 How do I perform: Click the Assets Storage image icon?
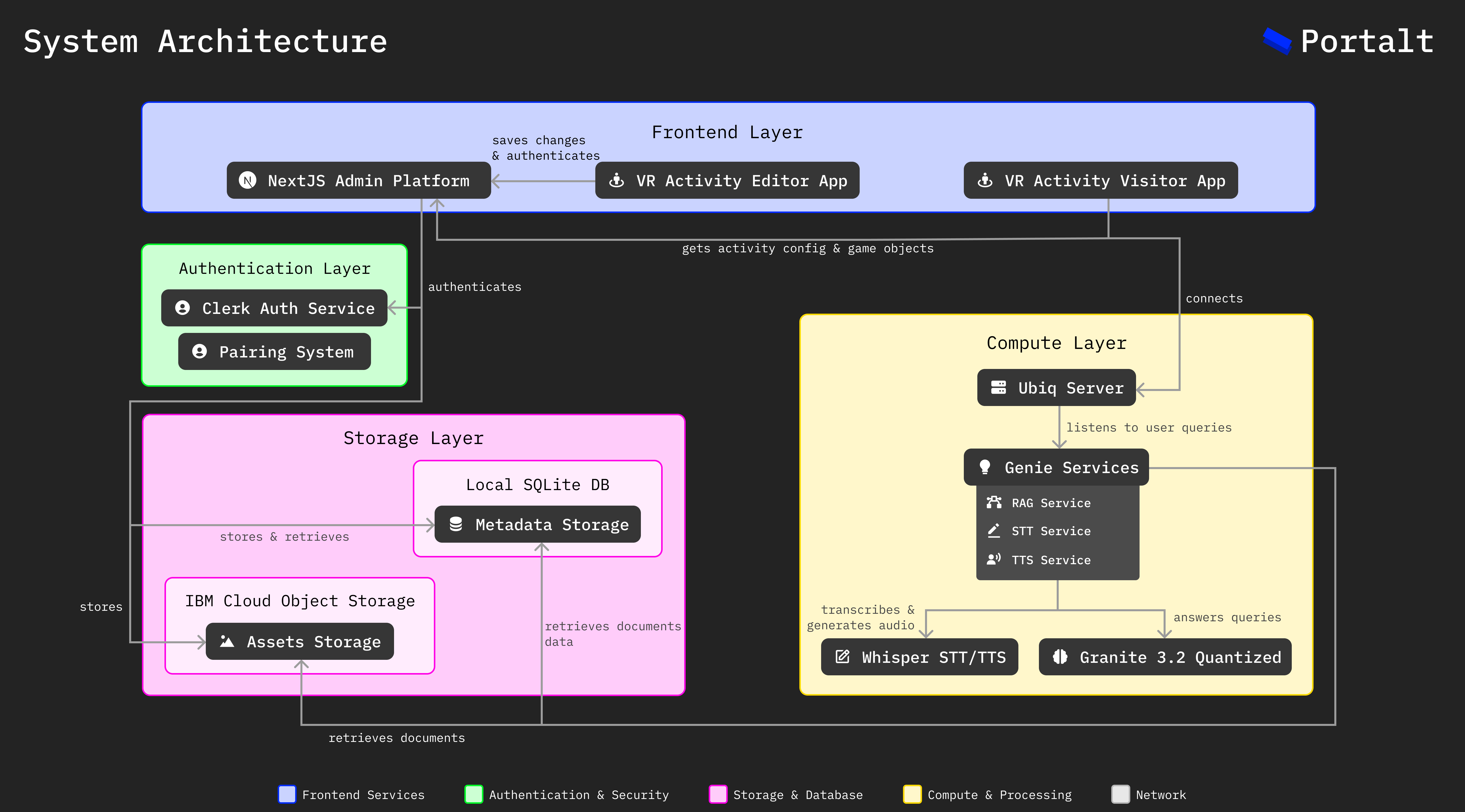coord(227,641)
